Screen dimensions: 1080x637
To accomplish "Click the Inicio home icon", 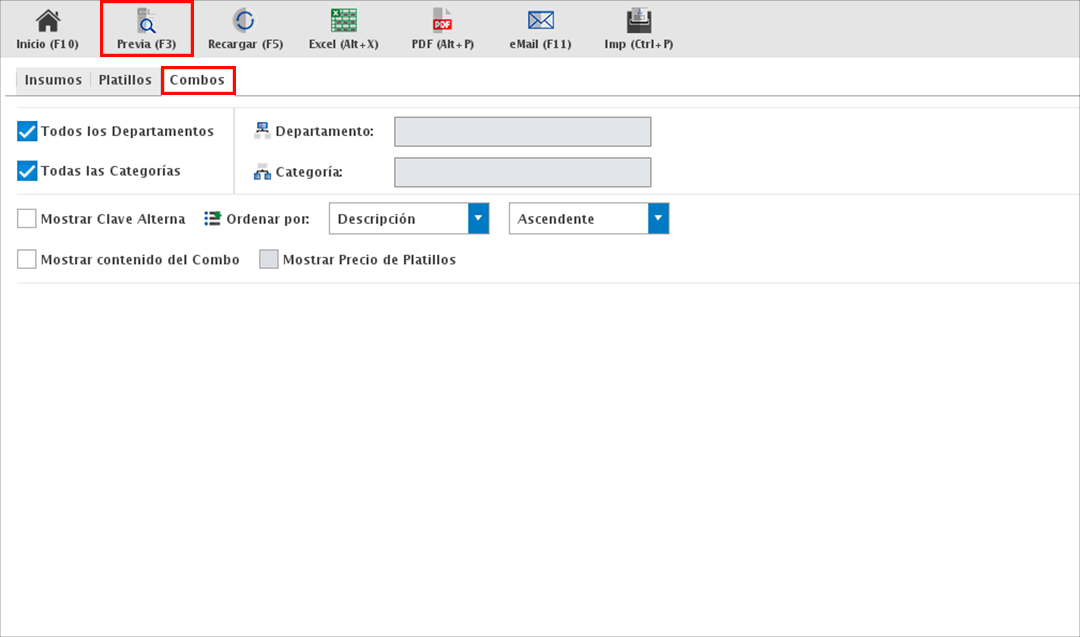I will click(x=47, y=21).
